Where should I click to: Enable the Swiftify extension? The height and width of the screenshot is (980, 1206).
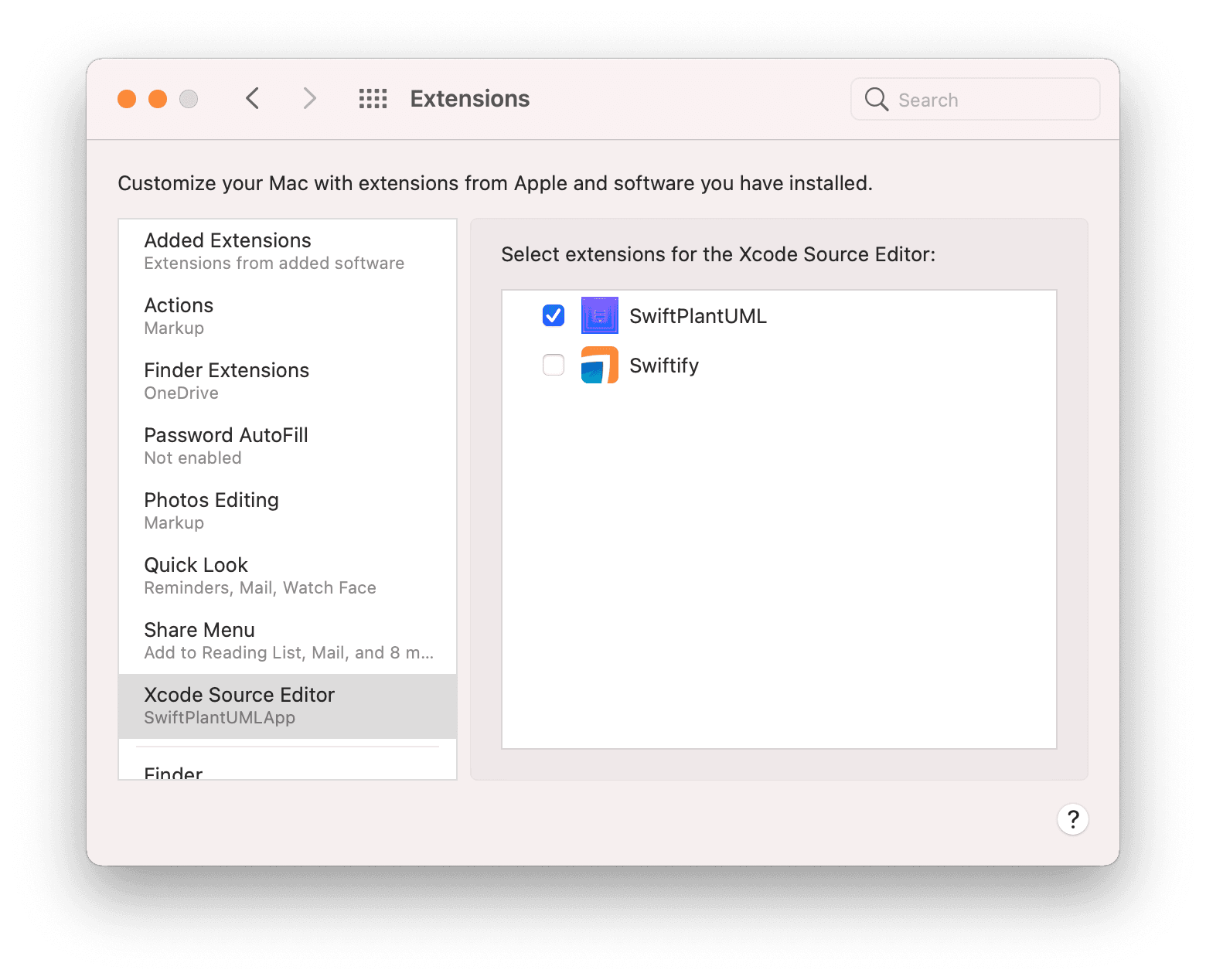553,365
